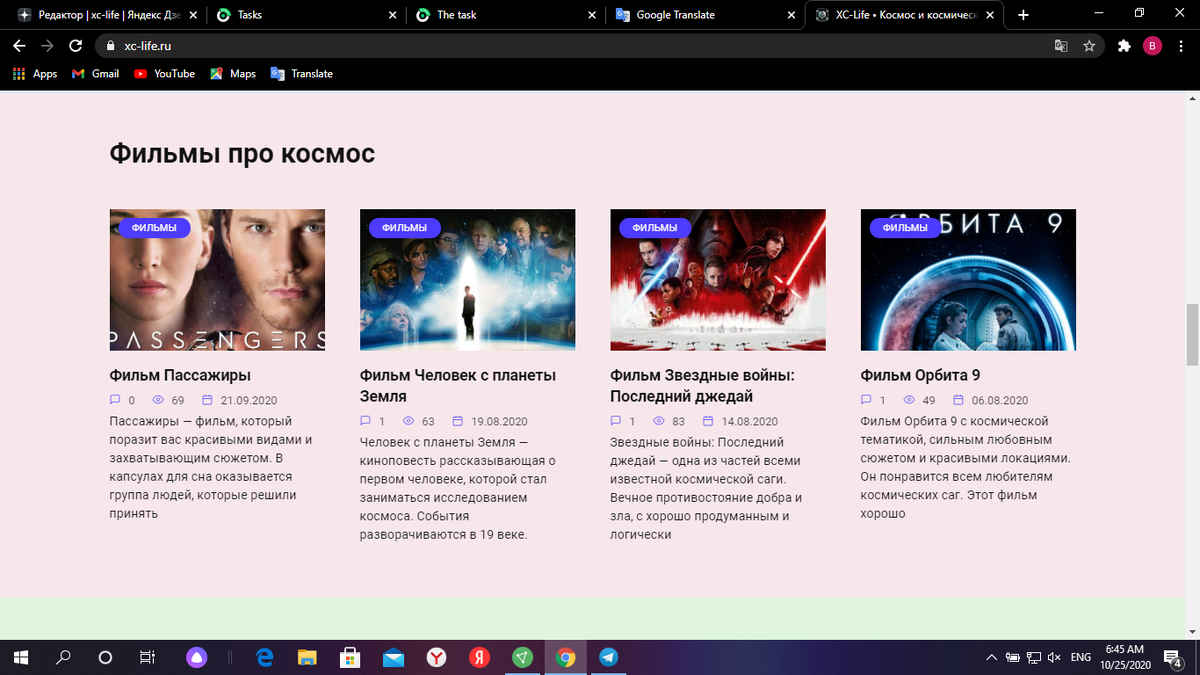Open the Орбита 9 movie thumbnail
The height and width of the screenshot is (675, 1200).
[x=968, y=280]
